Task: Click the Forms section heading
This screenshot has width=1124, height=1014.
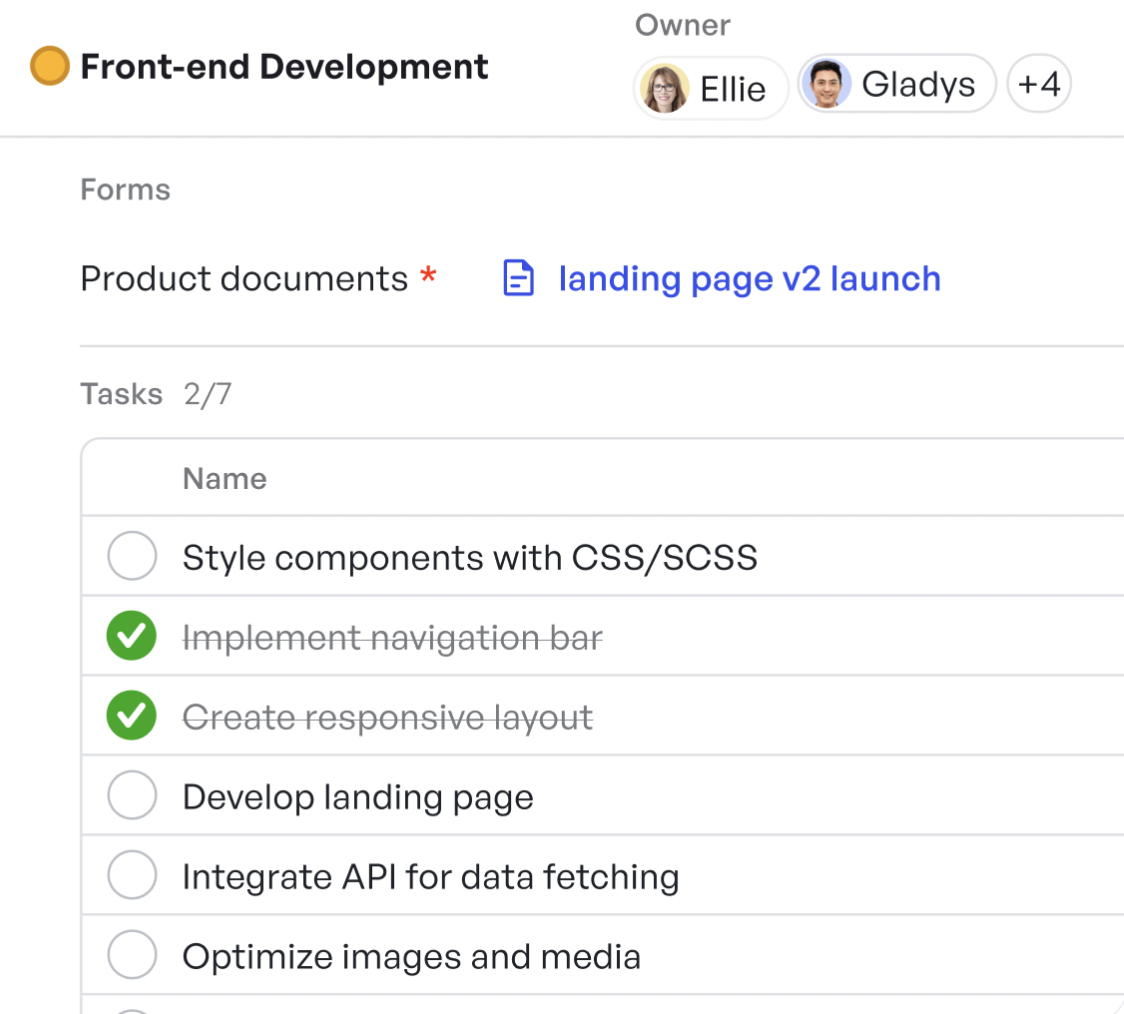Action: (x=125, y=190)
